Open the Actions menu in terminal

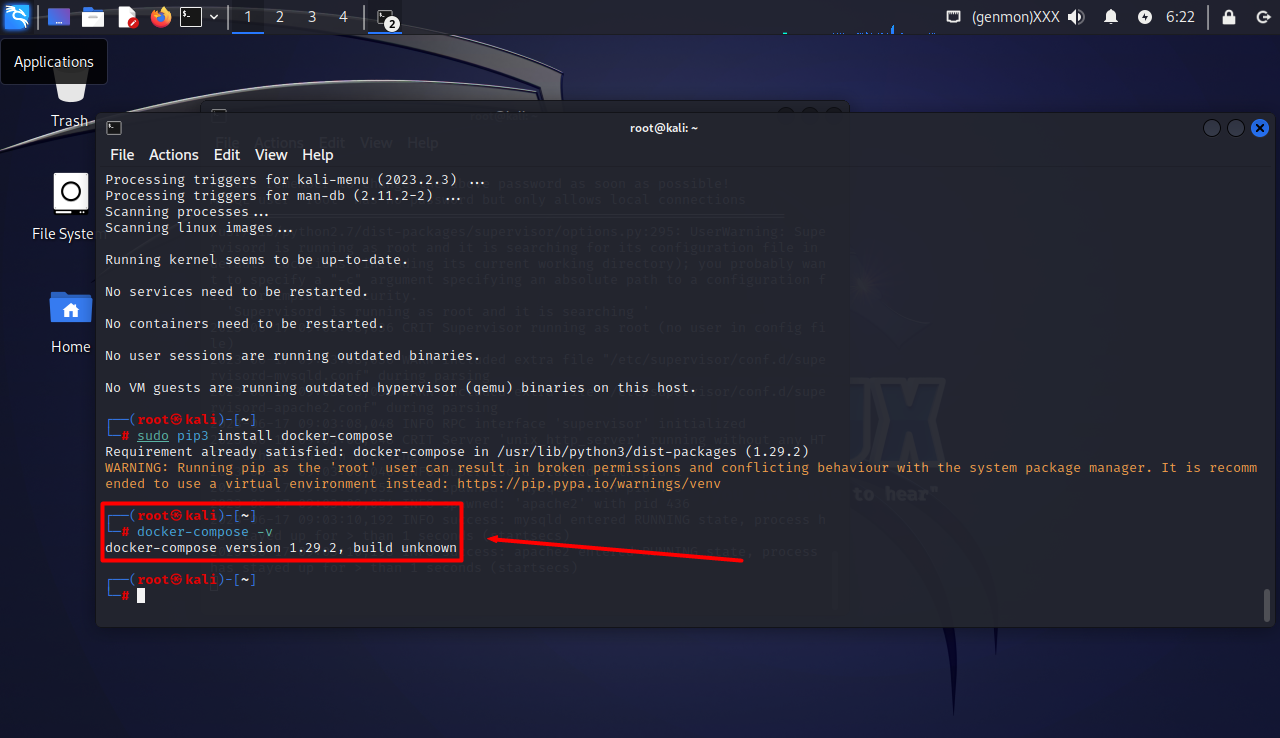pos(174,155)
